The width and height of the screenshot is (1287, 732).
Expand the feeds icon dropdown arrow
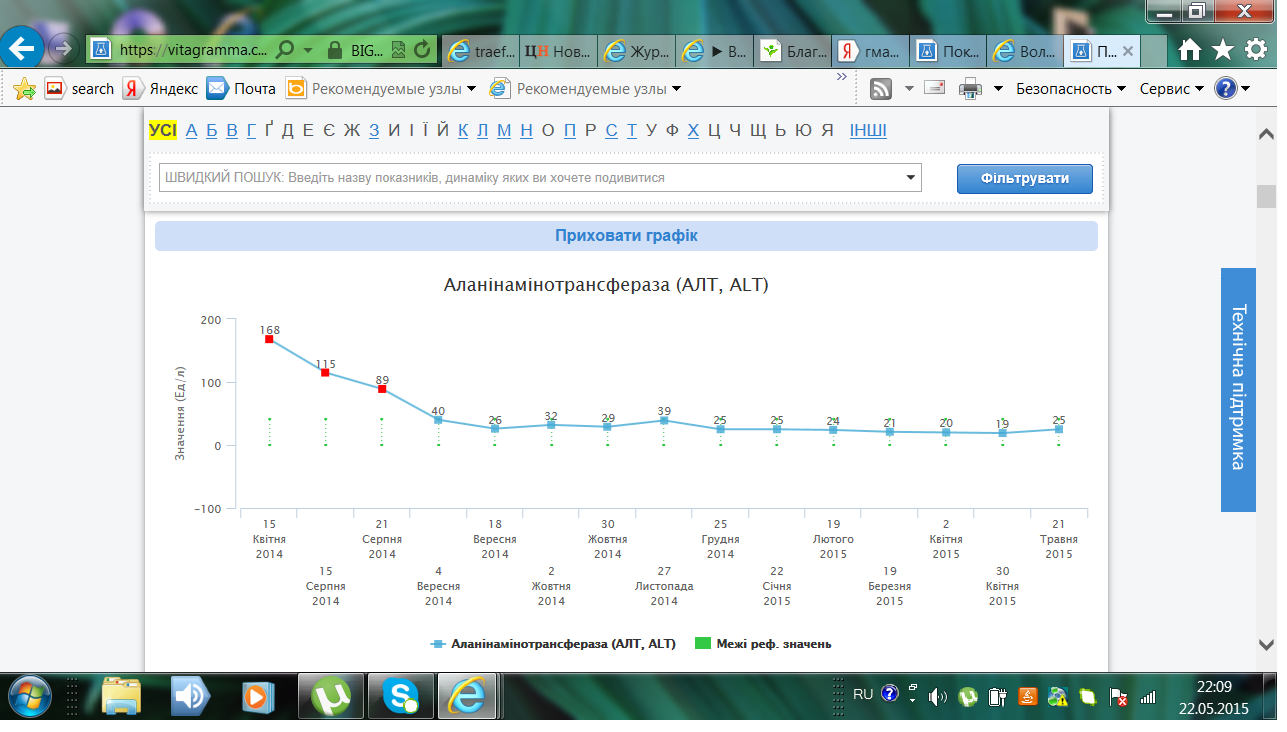click(909, 89)
